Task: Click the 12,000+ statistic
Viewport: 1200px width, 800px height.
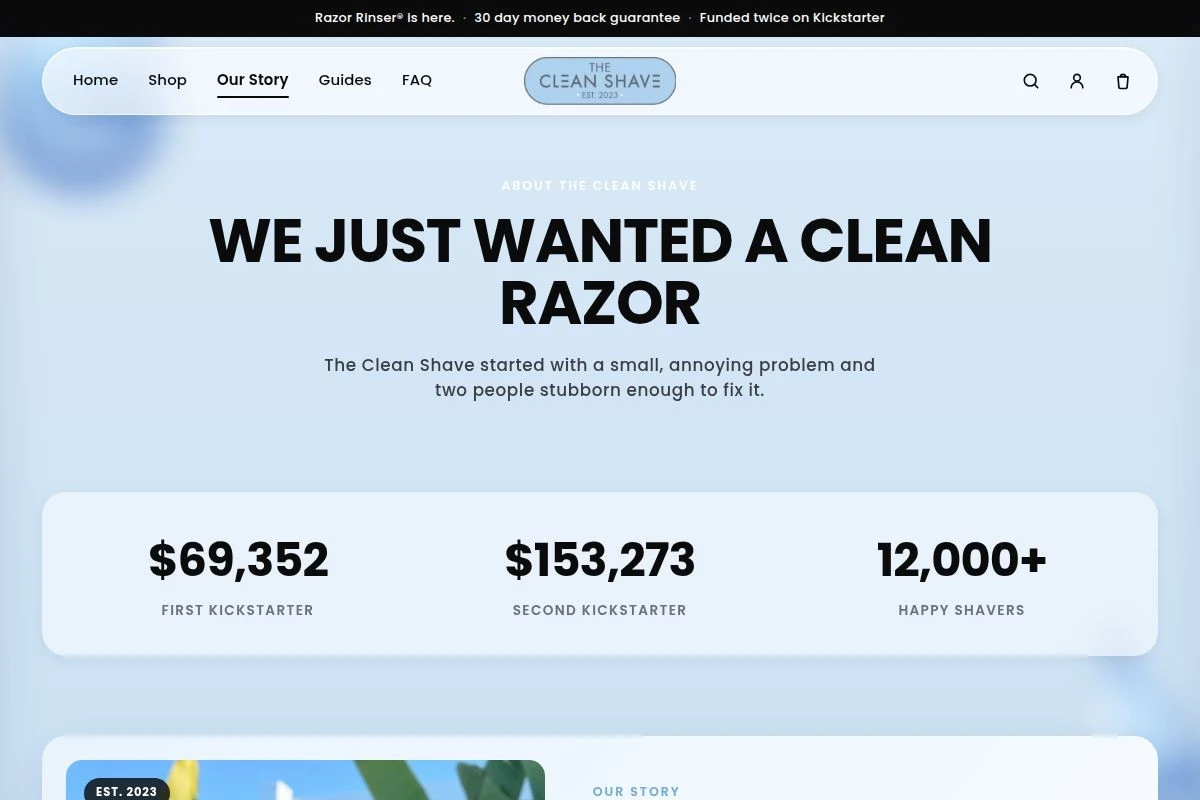Action: [962, 560]
